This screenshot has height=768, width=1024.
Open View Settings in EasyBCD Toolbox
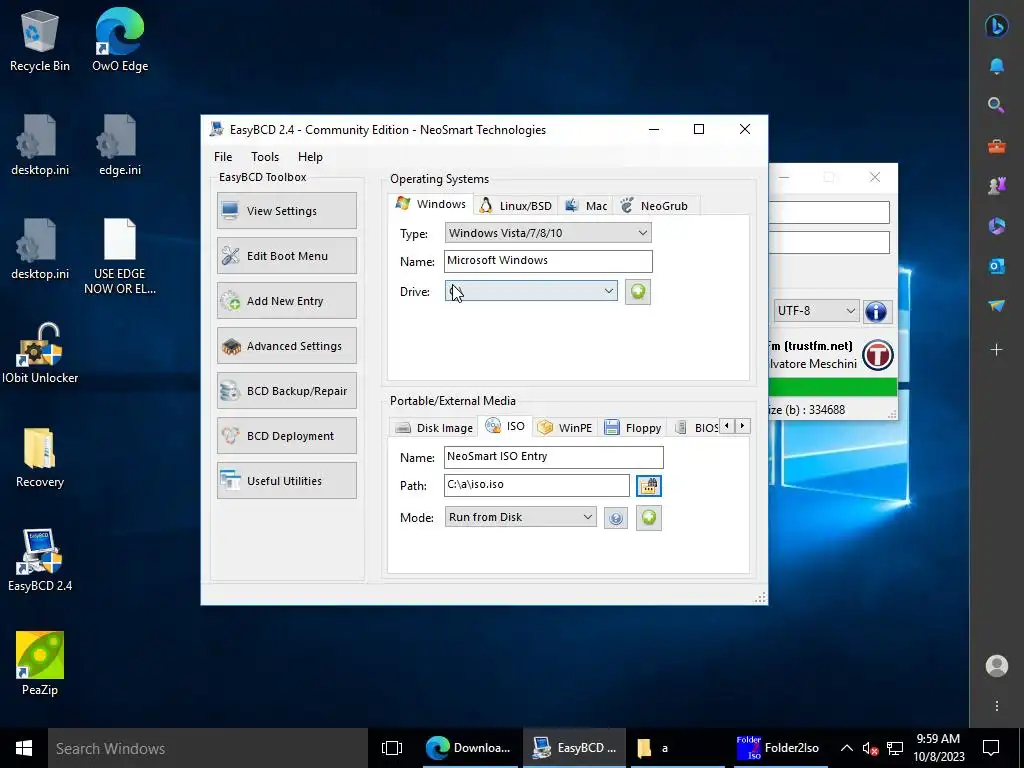pyautogui.click(x=287, y=210)
